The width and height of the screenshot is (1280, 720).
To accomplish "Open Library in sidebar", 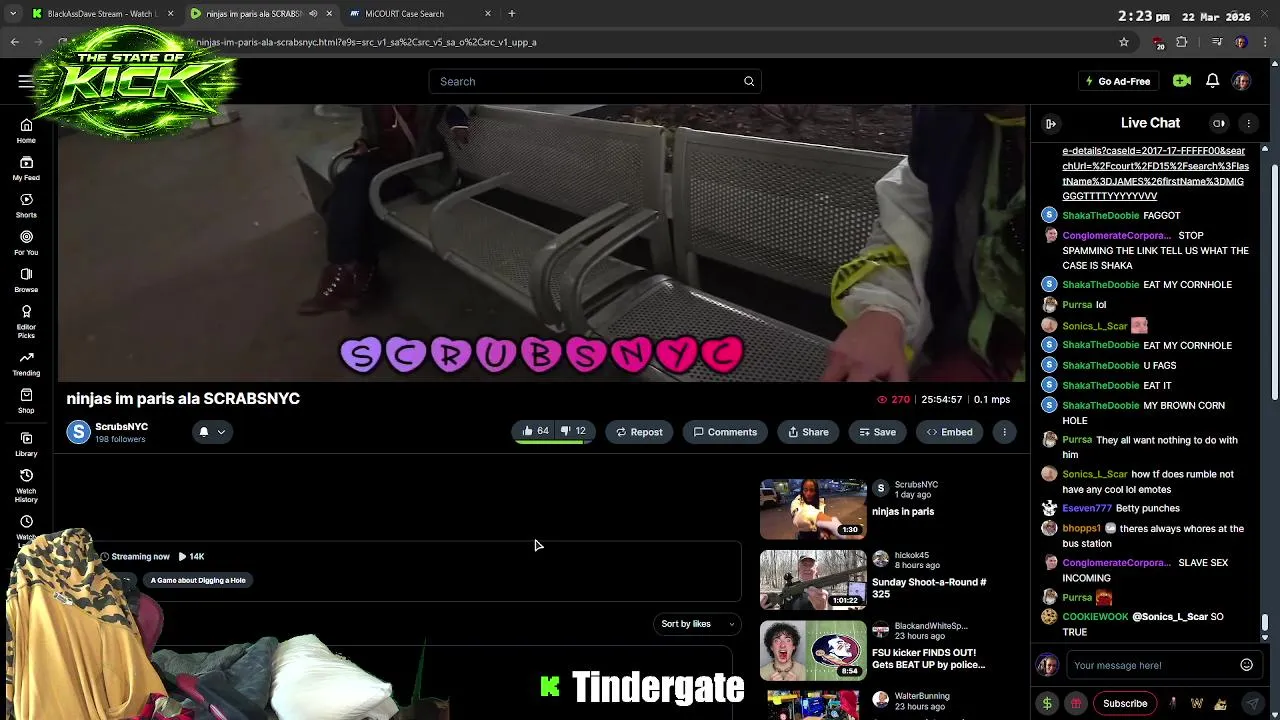I will click(x=26, y=444).
